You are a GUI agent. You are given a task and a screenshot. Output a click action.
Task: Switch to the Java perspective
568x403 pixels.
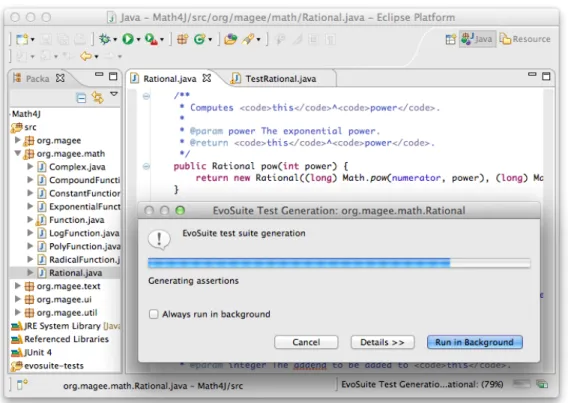pyautogui.click(x=477, y=39)
